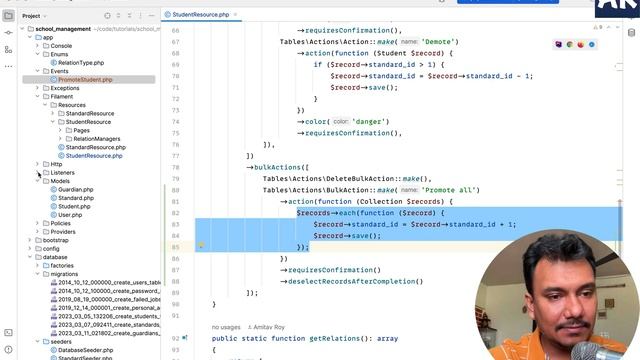Collapse the database folder
Viewport: 640px width, 360px height.
coord(30,257)
